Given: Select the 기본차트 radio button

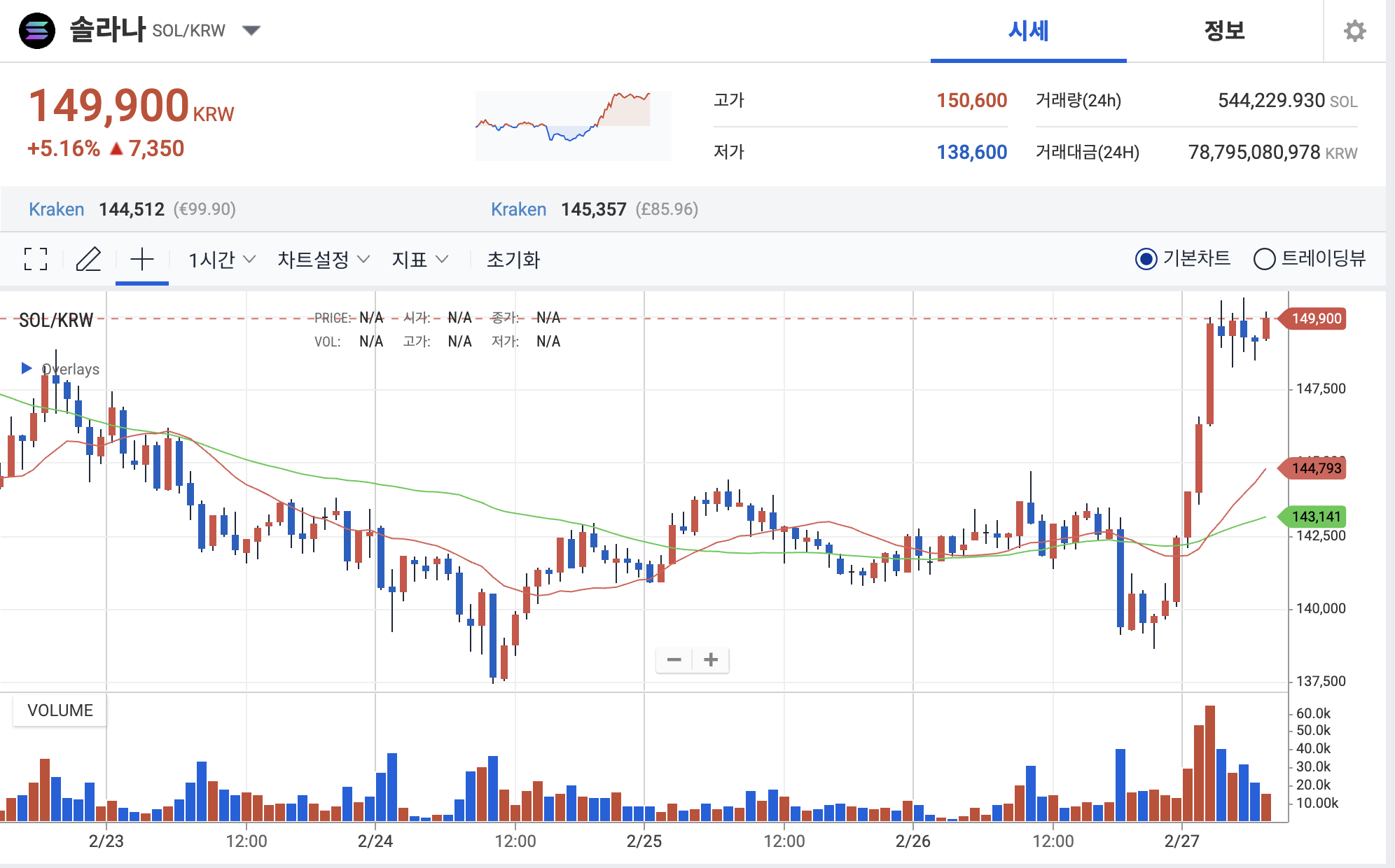Looking at the screenshot, I should click(1146, 259).
